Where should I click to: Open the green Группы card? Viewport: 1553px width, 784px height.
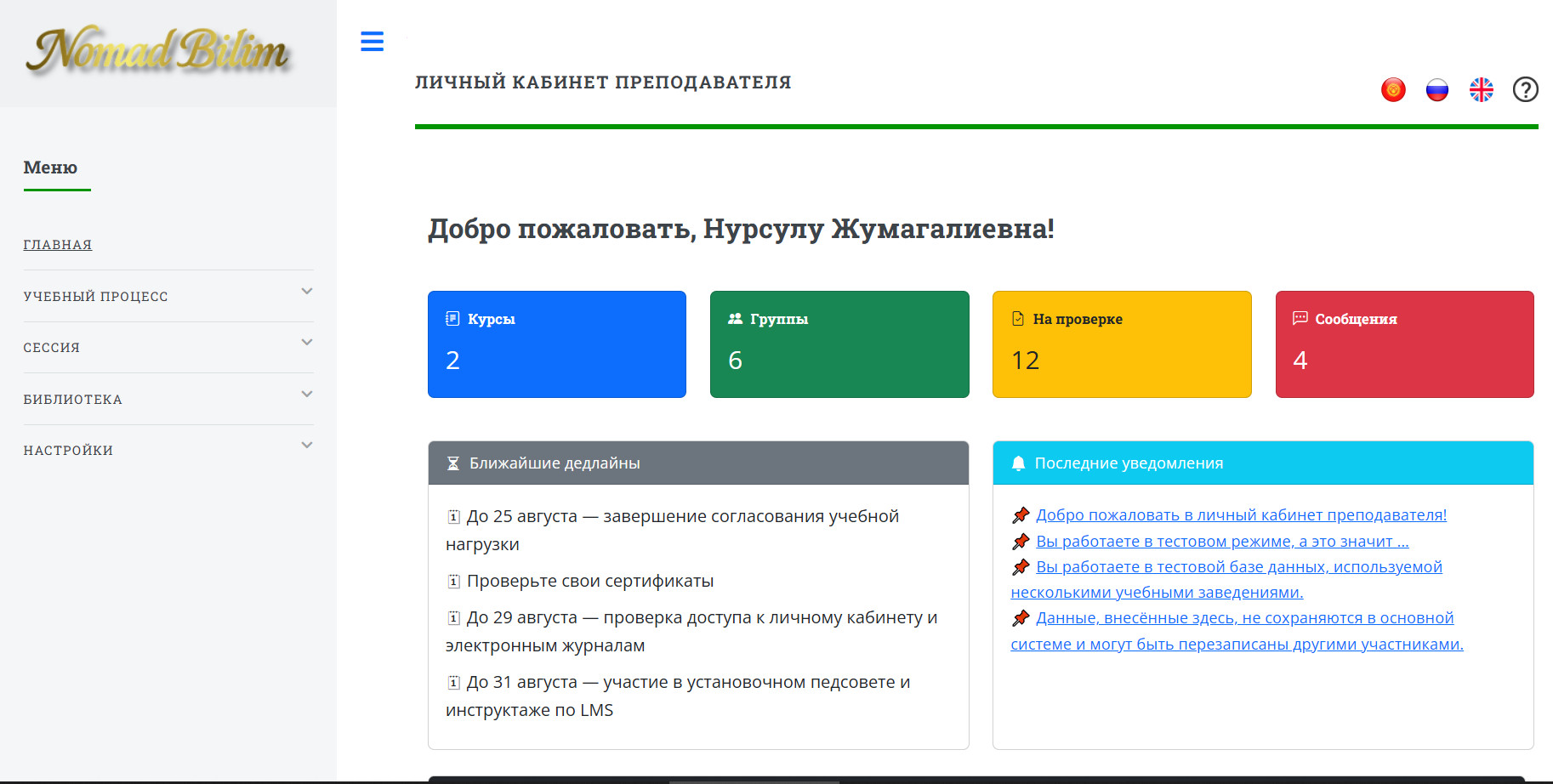point(839,344)
